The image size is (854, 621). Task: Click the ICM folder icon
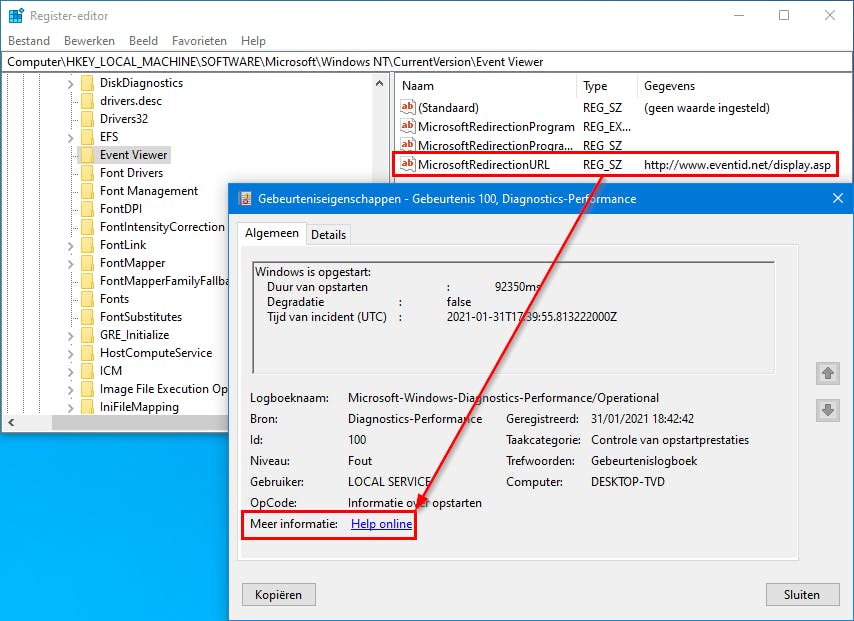coord(87,370)
